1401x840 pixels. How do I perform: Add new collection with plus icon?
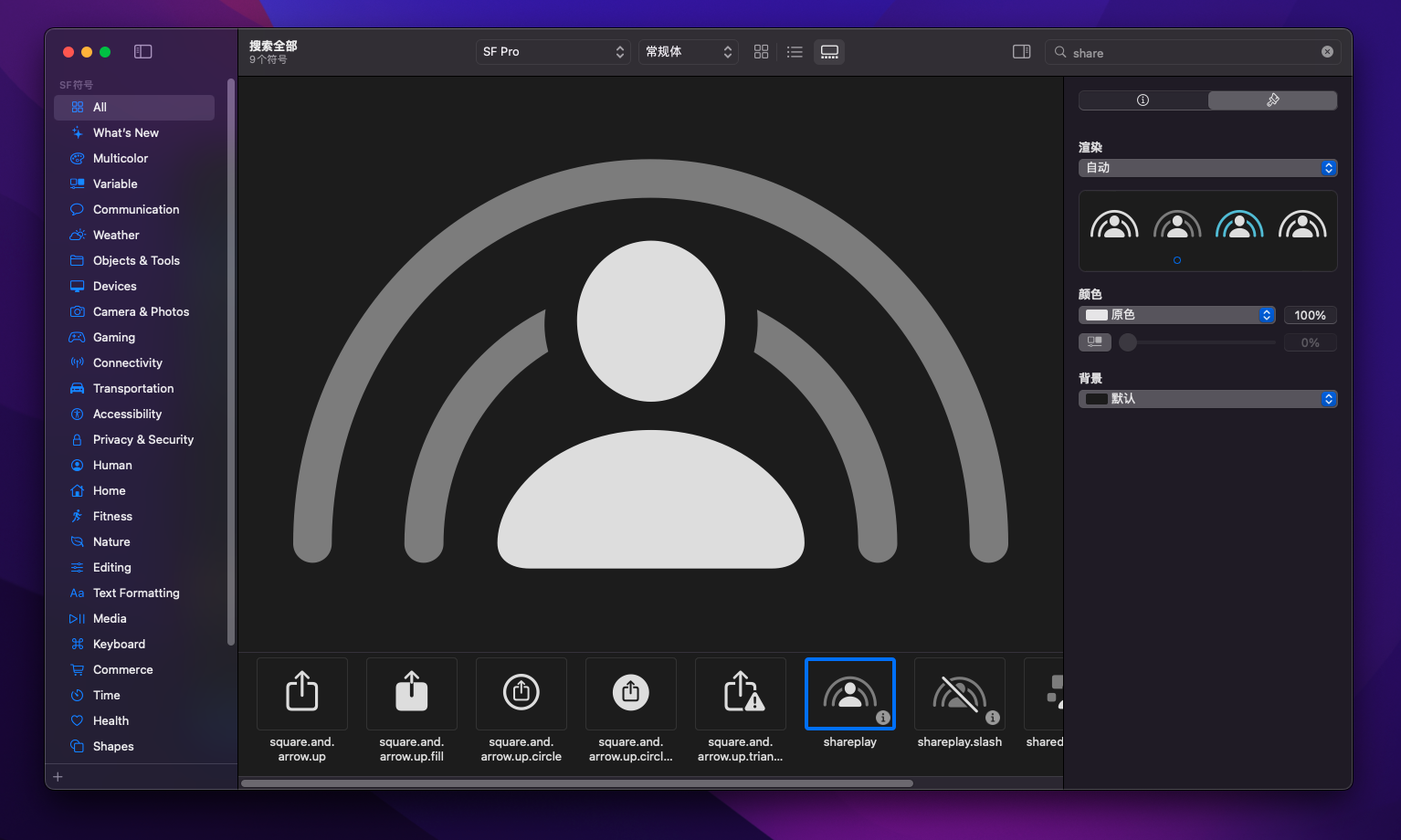[x=58, y=777]
